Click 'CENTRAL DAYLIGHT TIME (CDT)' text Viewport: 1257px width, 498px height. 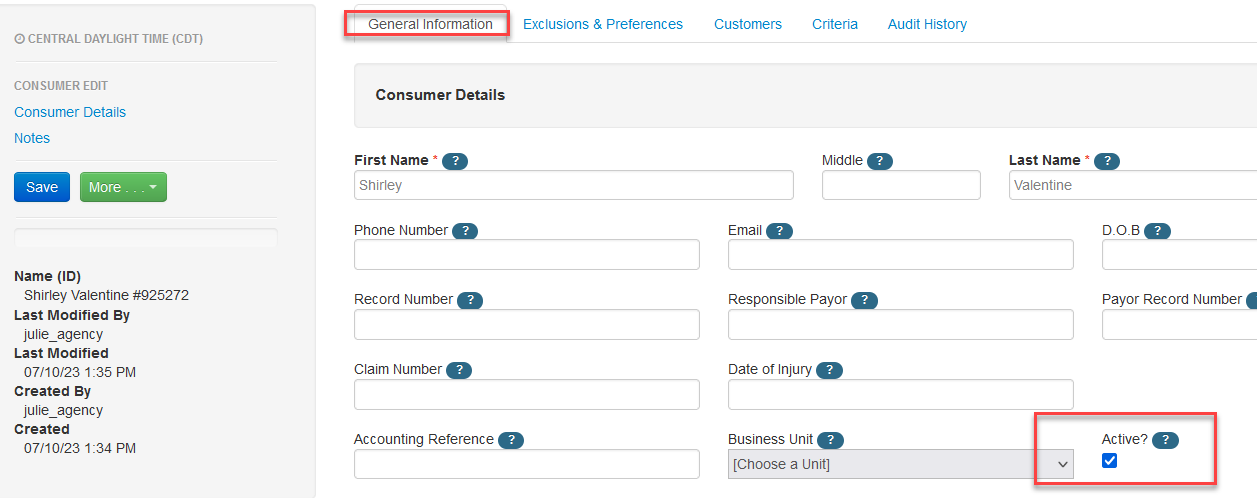pos(116,39)
